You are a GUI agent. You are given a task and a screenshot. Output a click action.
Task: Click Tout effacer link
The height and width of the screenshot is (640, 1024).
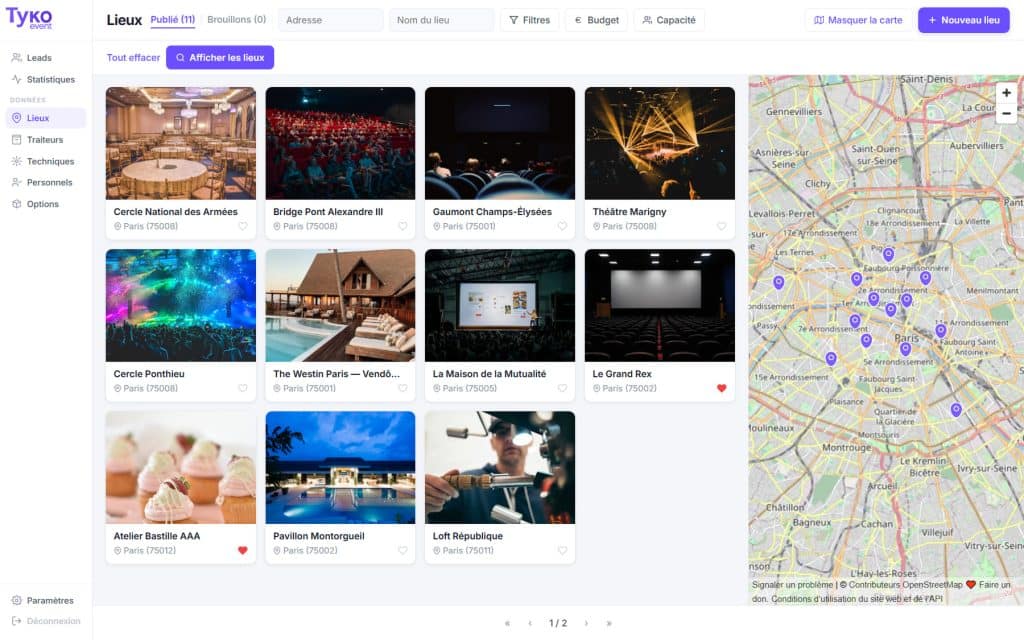[x=133, y=57]
